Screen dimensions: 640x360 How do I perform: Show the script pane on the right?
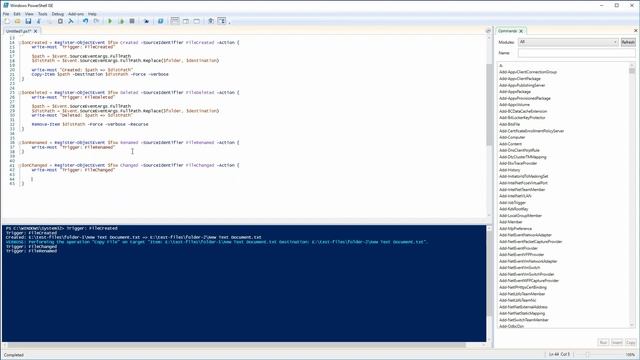[186, 21]
